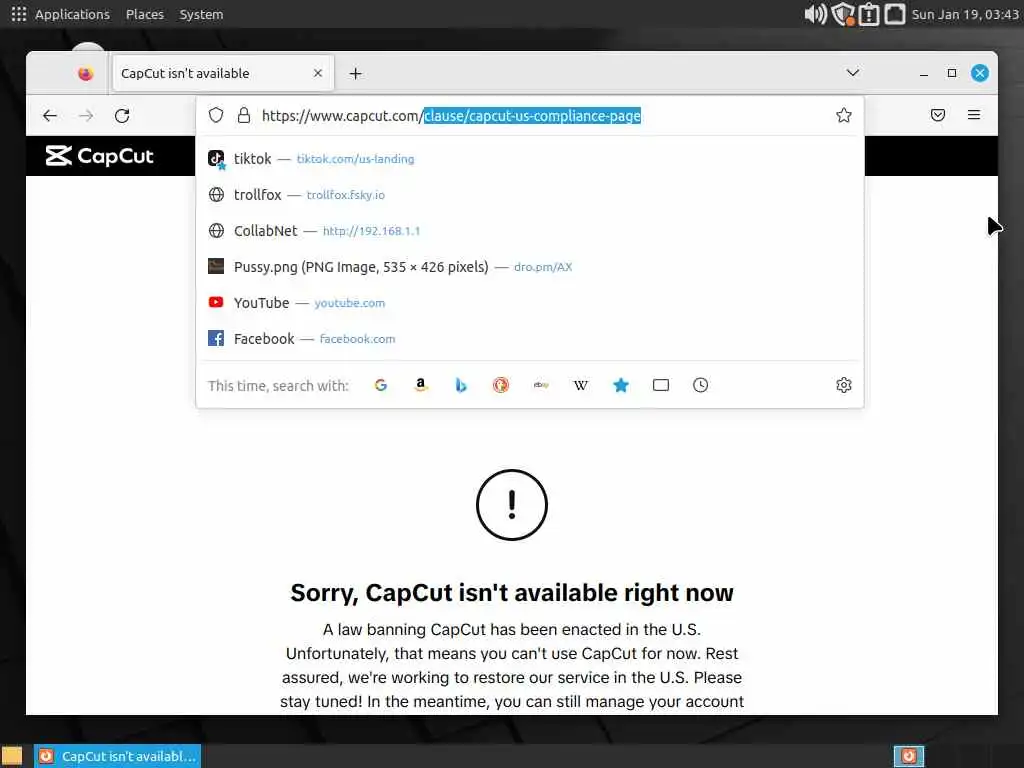Search with Bing engine icon
Screen dimensions: 1024x768
click(x=461, y=385)
